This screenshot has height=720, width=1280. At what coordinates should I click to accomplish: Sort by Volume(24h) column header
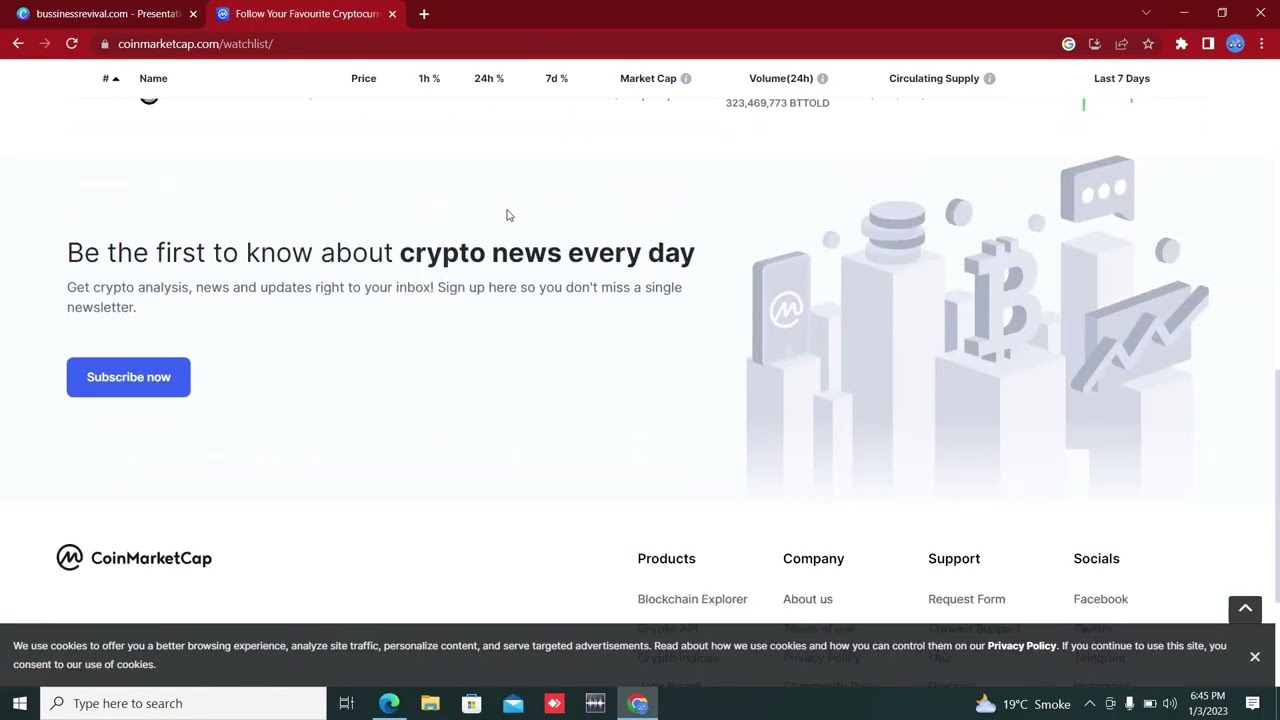point(781,78)
